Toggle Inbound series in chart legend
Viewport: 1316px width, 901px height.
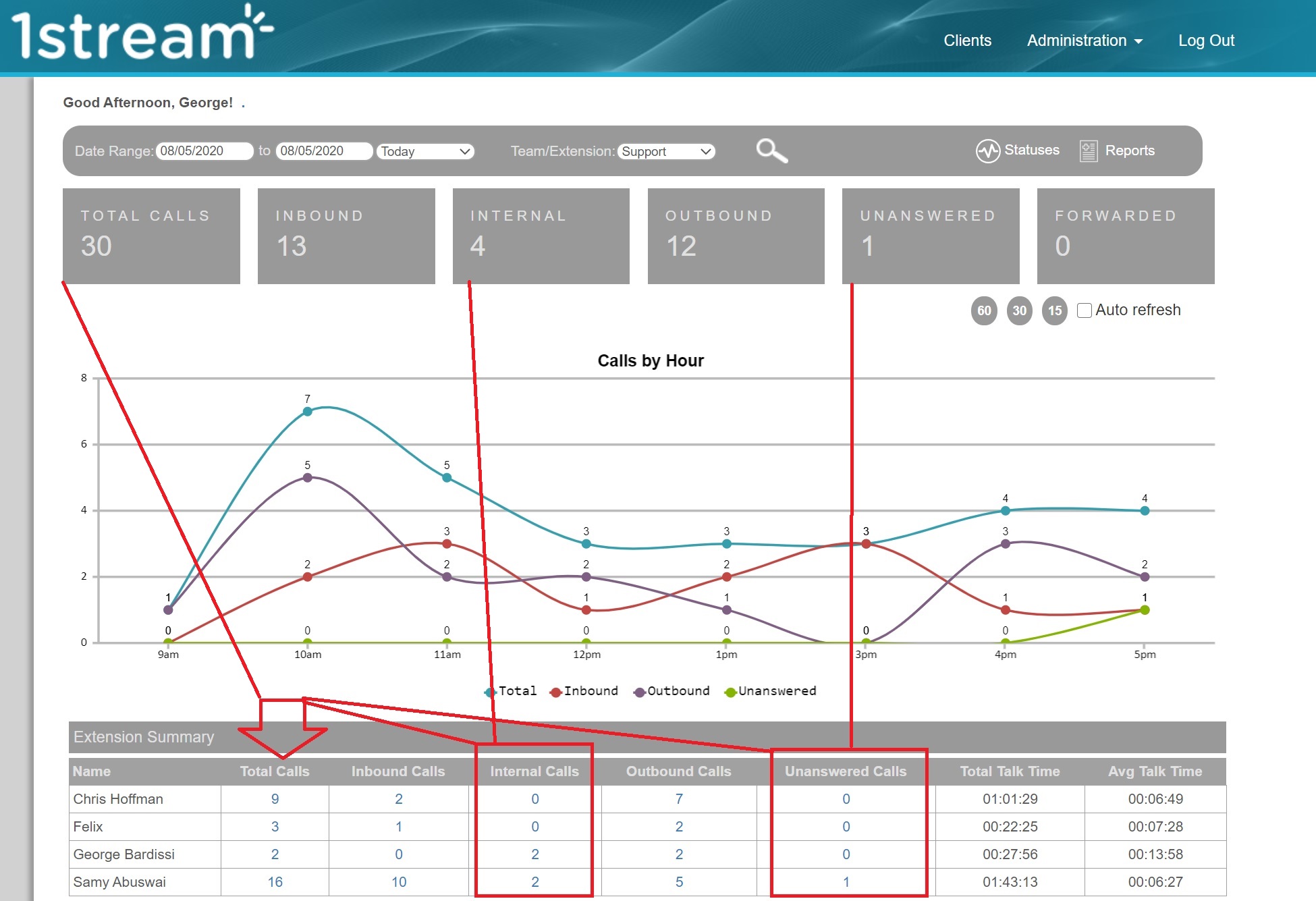point(584,691)
